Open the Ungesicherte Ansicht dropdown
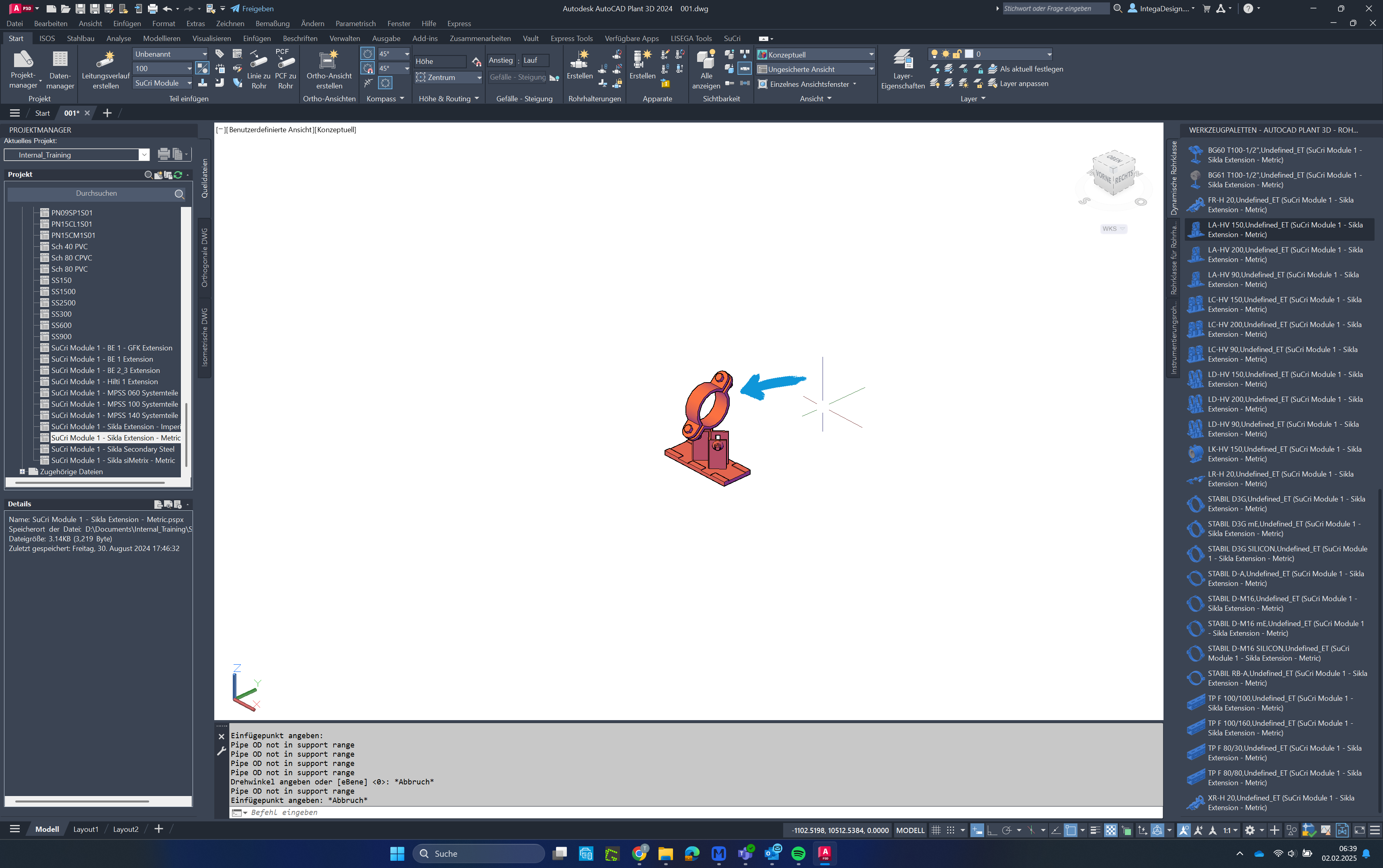The height and width of the screenshot is (868, 1383). 816,69
